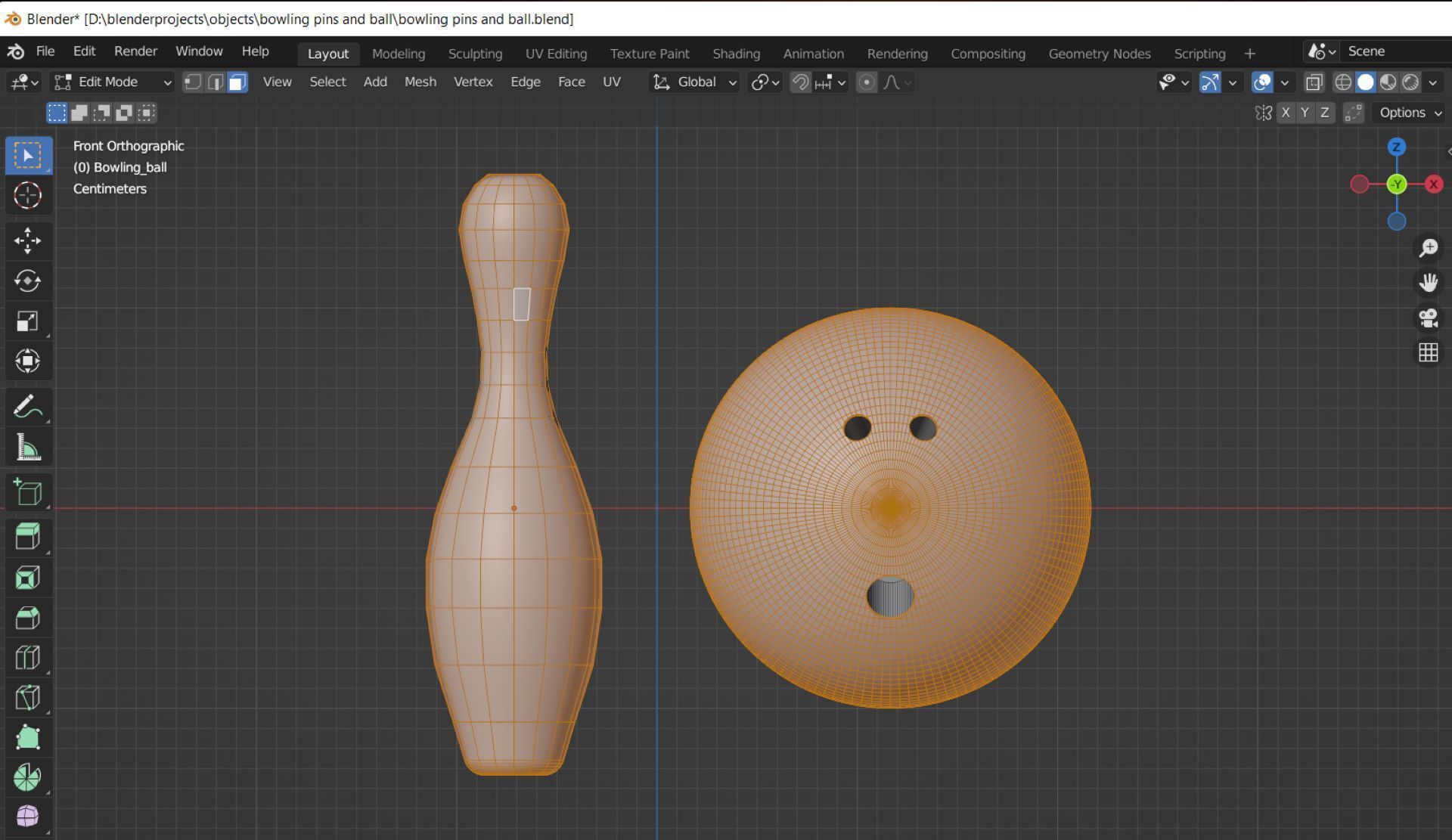Enable edge select mode
1452x840 pixels.
tap(216, 82)
